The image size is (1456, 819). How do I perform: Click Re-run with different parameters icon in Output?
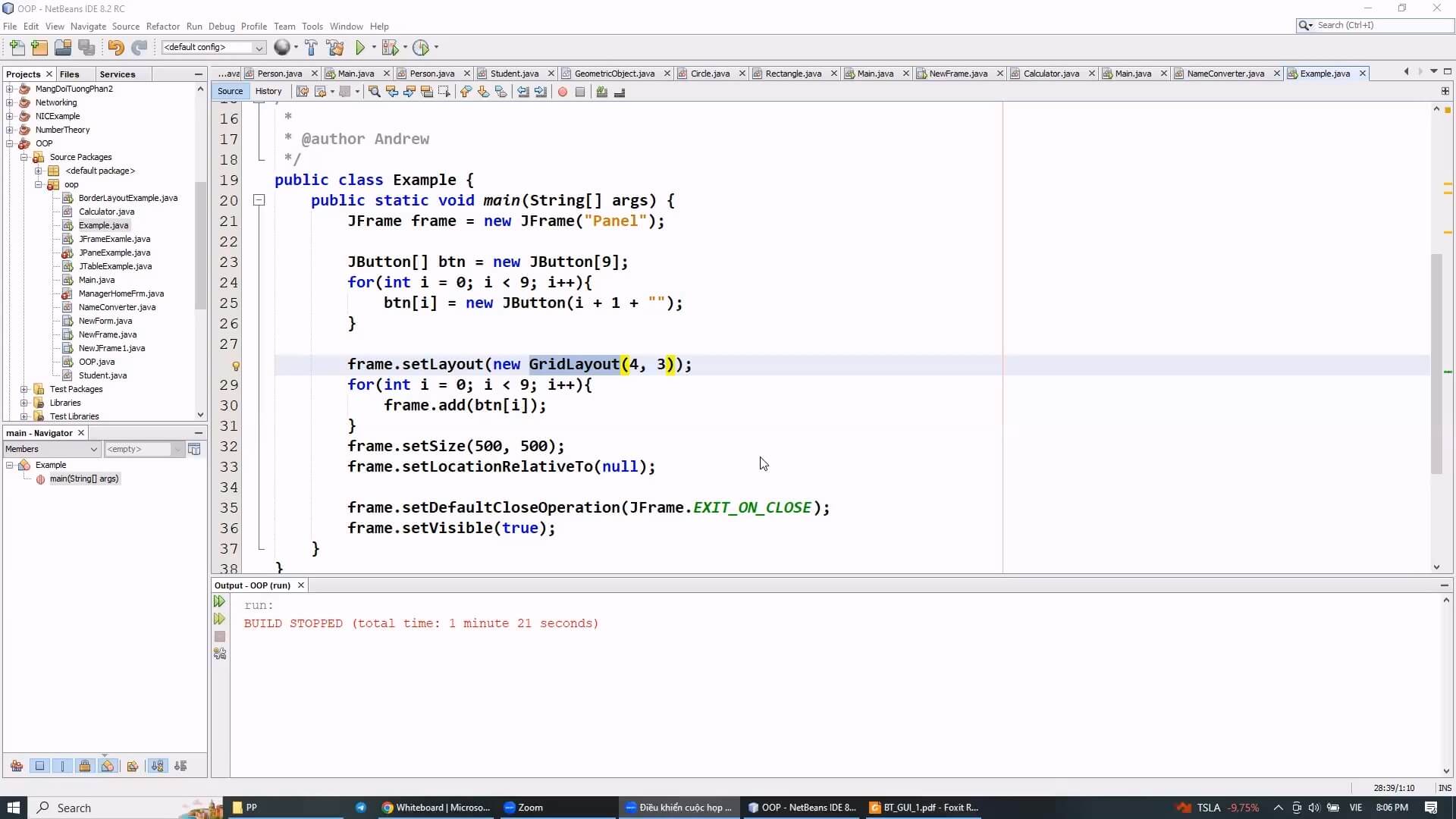tap(220, 619)
